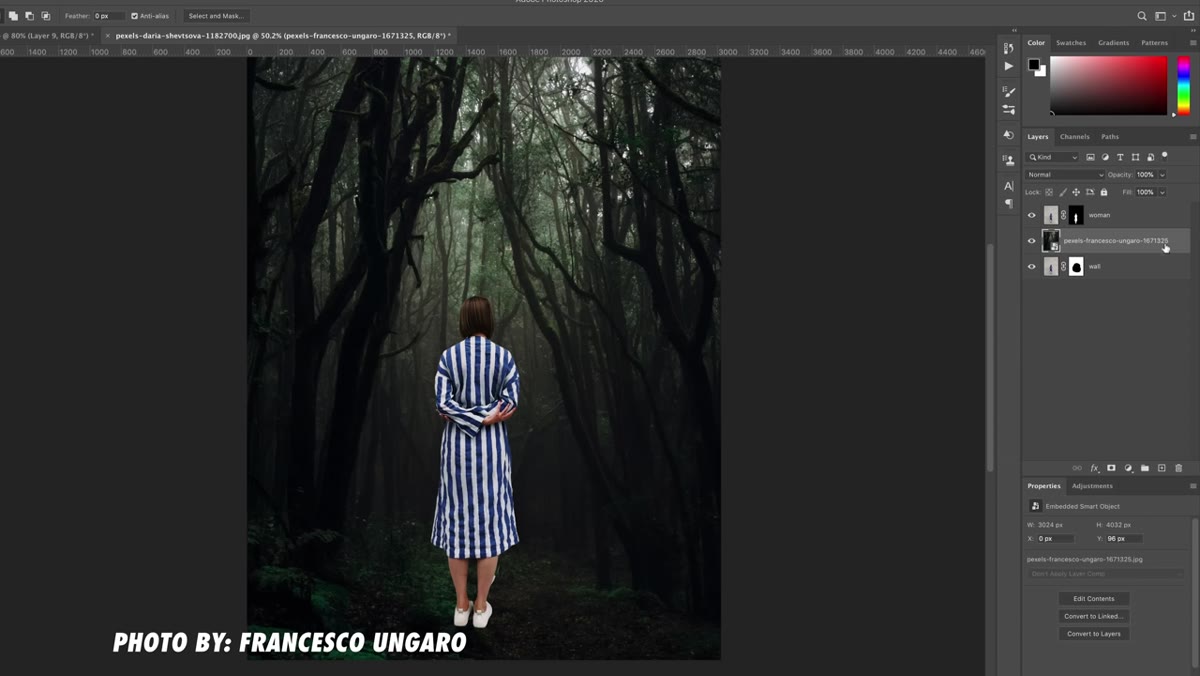Open the Actions panel play icon
This screenshot has width=1200, height=676.
(1008, 66)
